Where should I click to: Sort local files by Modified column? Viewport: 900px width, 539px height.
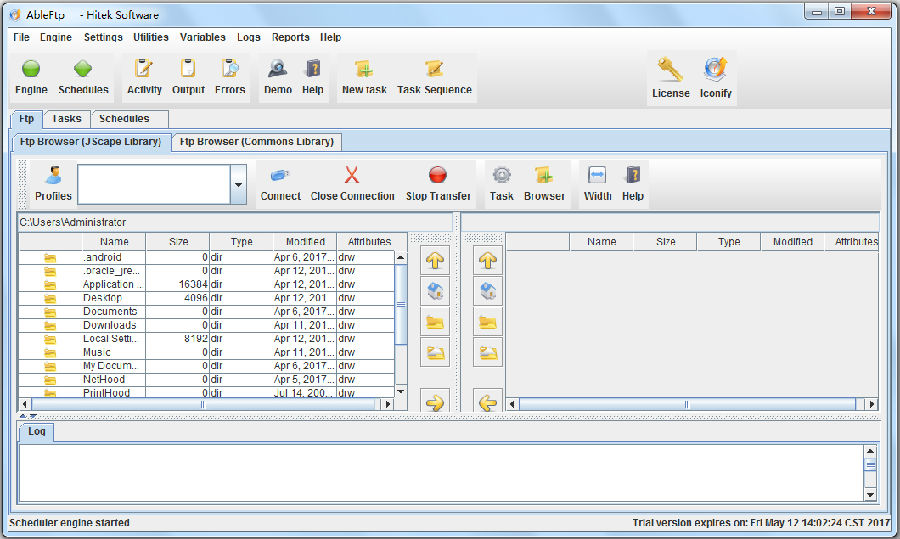(305, 242)
